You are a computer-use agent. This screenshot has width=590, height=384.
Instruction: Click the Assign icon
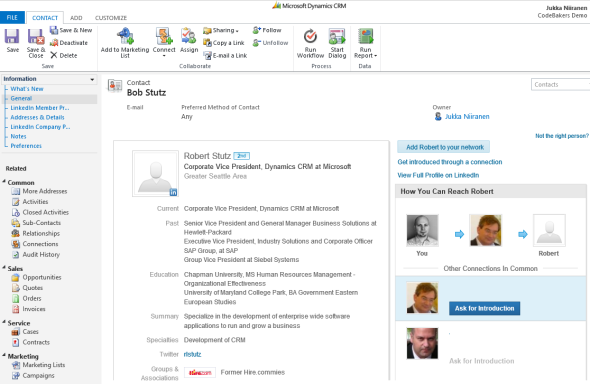189,36
